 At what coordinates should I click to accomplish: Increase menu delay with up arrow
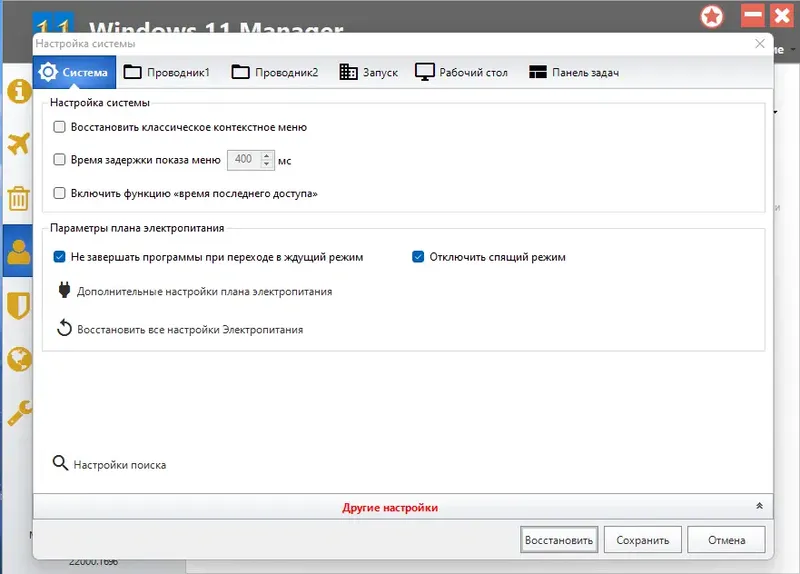(267, 156)
